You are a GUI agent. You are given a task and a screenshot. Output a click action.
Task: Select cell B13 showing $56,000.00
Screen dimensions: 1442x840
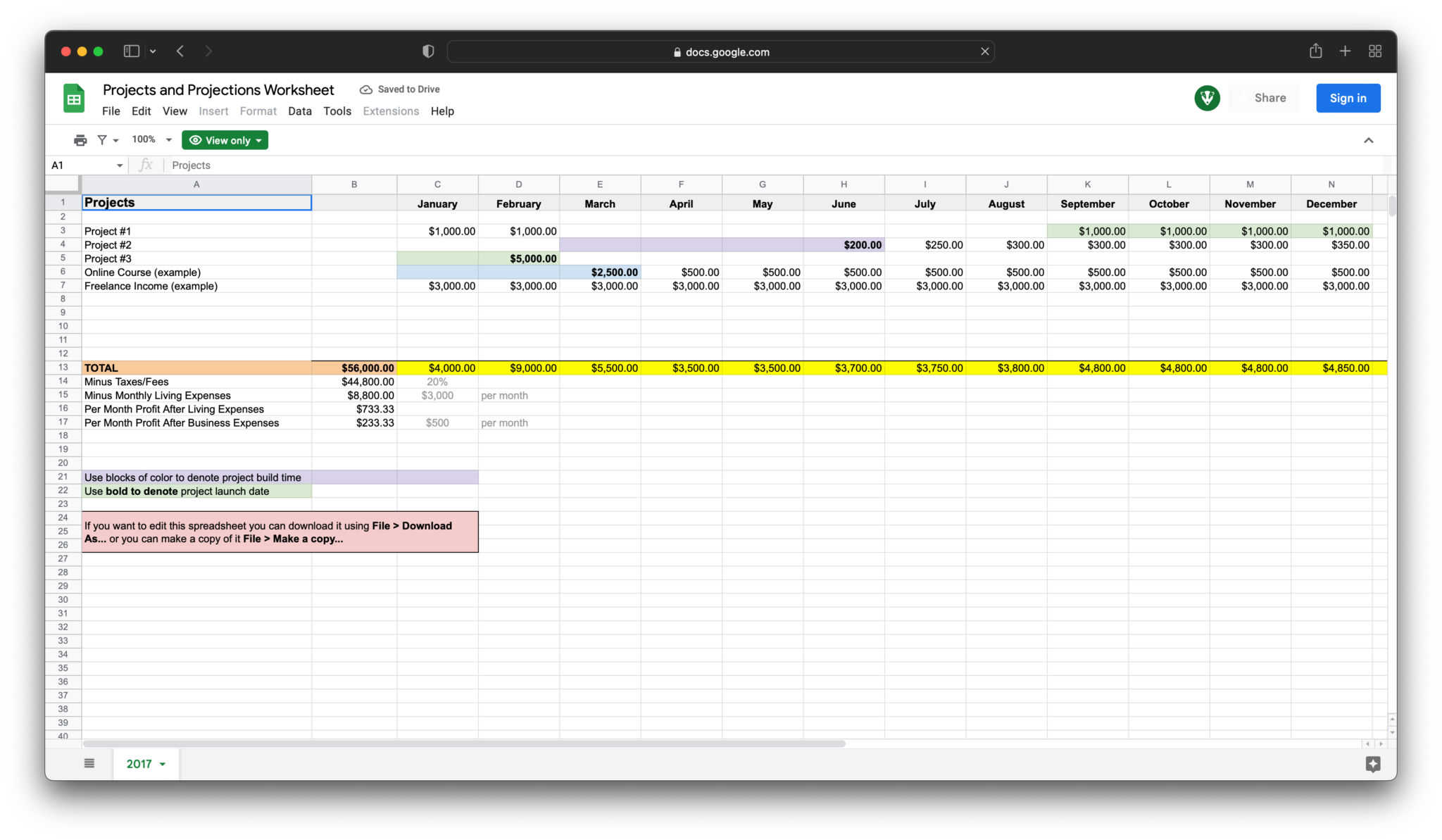tap(354, 367)
